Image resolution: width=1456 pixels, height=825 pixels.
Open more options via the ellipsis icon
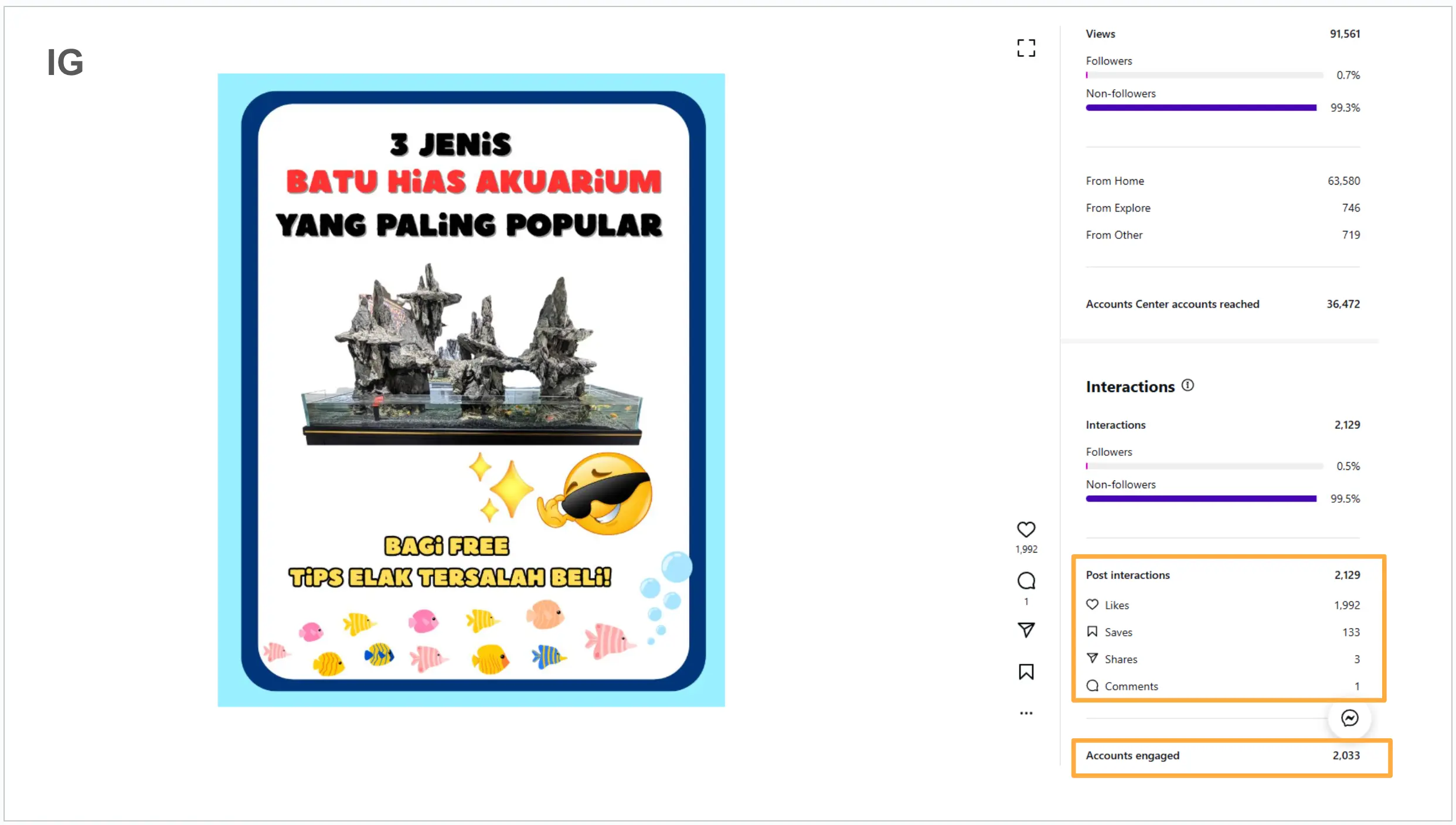[x=1026, y=712]
